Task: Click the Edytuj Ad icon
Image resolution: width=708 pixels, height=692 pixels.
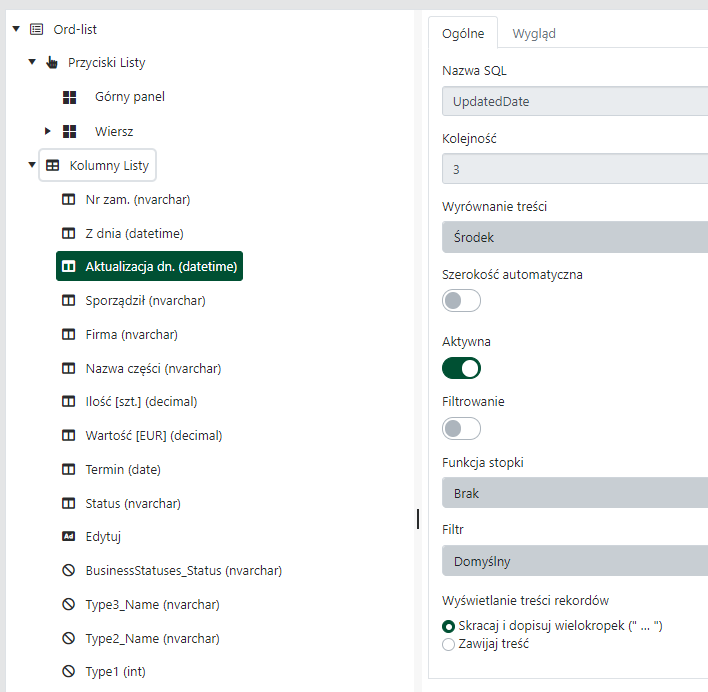Action: tap(69, 537)
